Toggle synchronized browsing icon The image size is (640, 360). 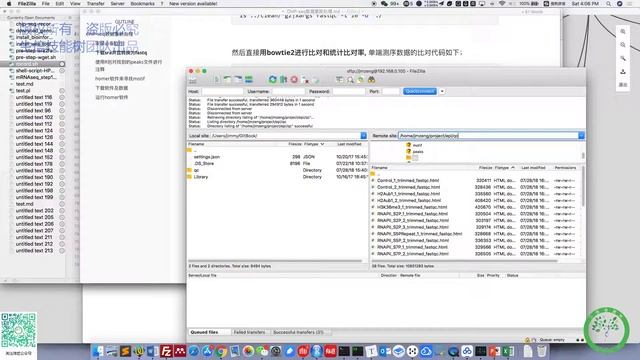point(360,80)
